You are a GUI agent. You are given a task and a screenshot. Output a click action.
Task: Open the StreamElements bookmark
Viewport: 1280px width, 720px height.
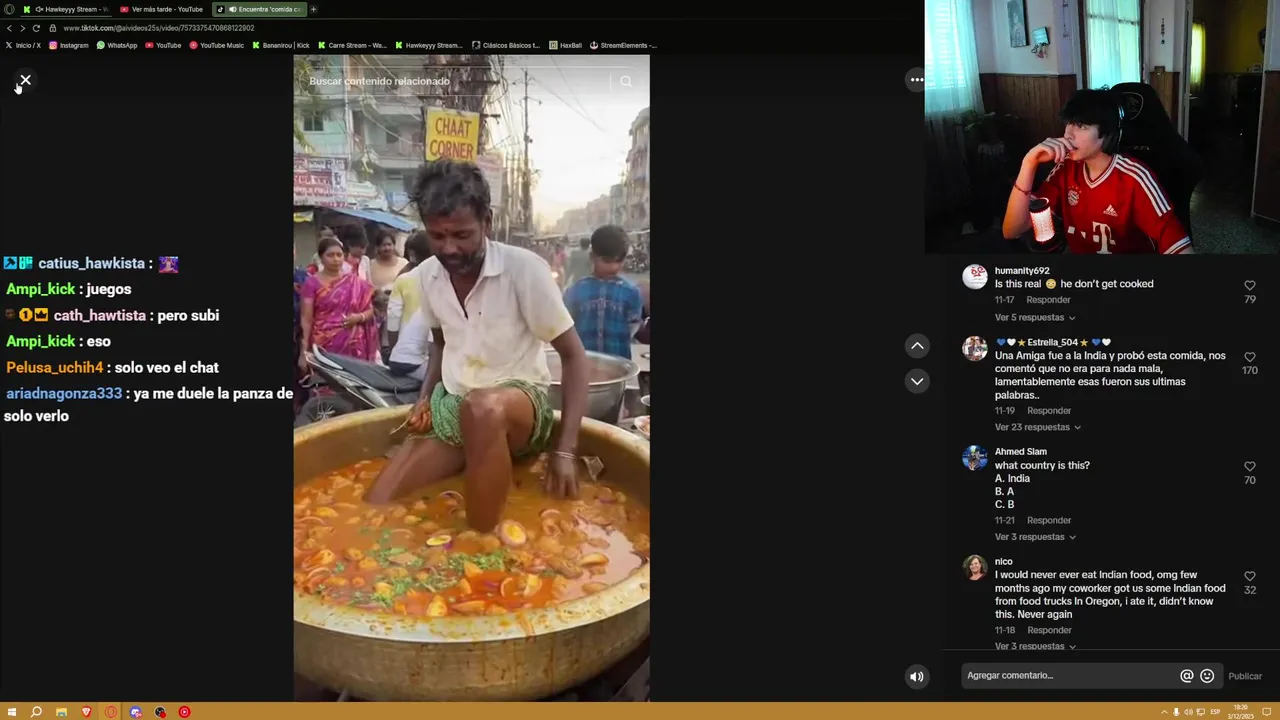[x=623, y=45]
